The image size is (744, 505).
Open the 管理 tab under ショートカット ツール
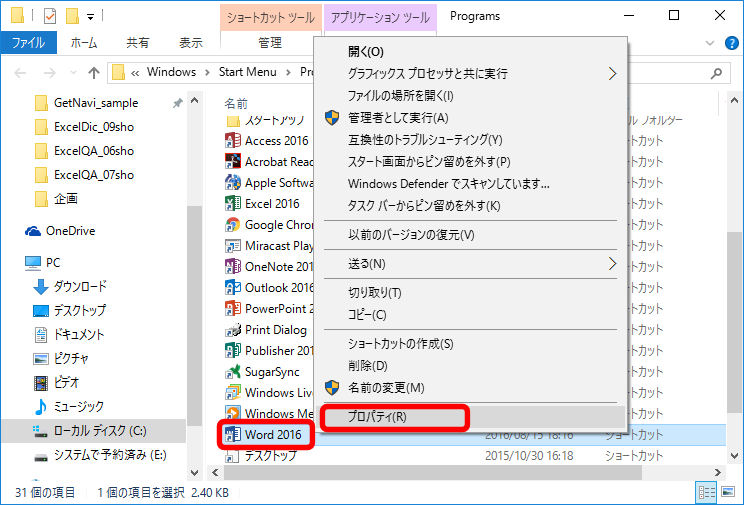(x=270, y=43)
